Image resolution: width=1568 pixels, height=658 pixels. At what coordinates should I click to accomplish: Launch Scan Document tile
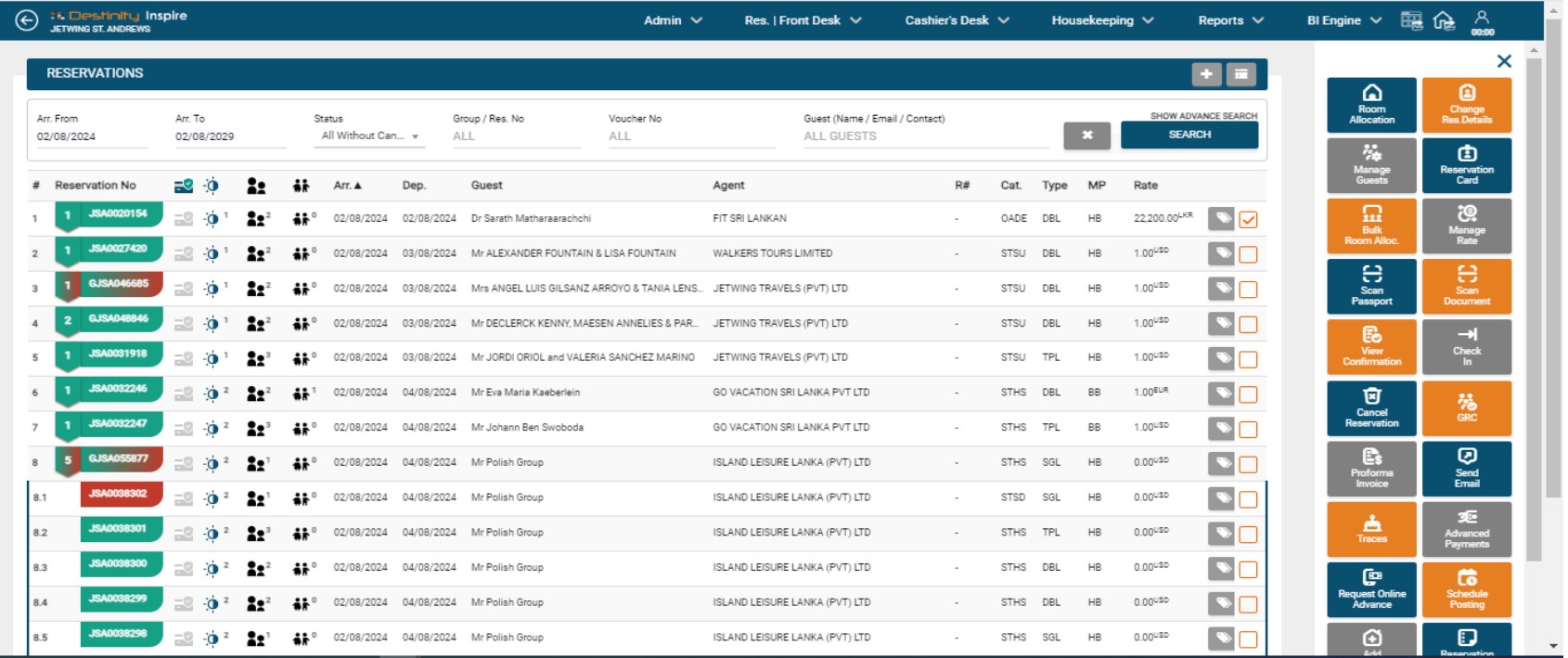coord(1467,287)
